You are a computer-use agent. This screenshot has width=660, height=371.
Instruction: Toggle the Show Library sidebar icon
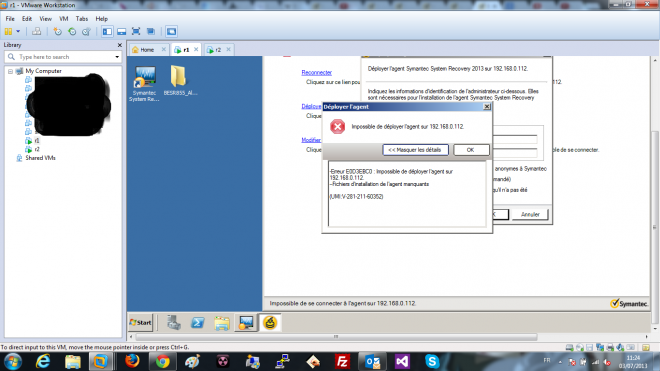(x=107, y=32)
